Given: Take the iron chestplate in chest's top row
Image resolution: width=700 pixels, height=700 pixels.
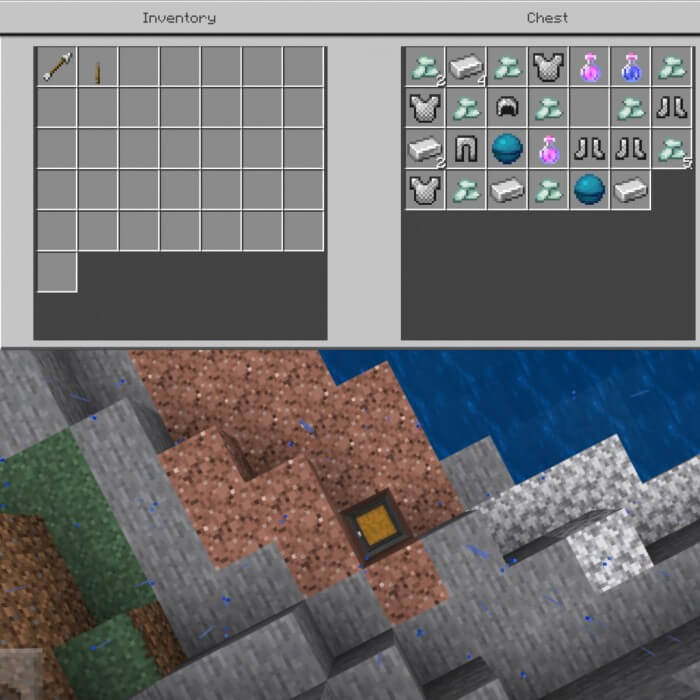Looking at the screenshot, I should (x=548, y=67).
